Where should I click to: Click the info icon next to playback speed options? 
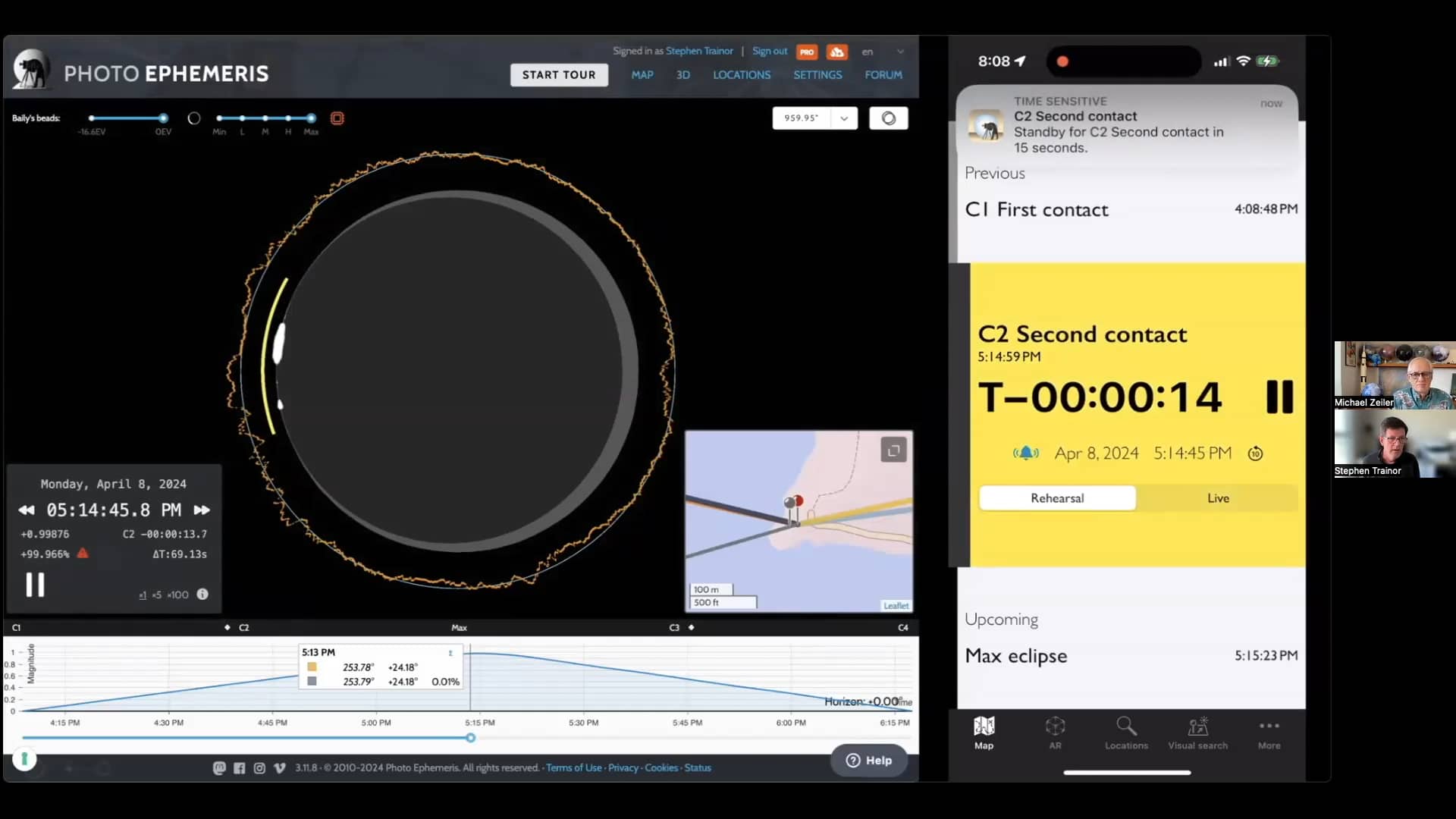pos(202,595)
